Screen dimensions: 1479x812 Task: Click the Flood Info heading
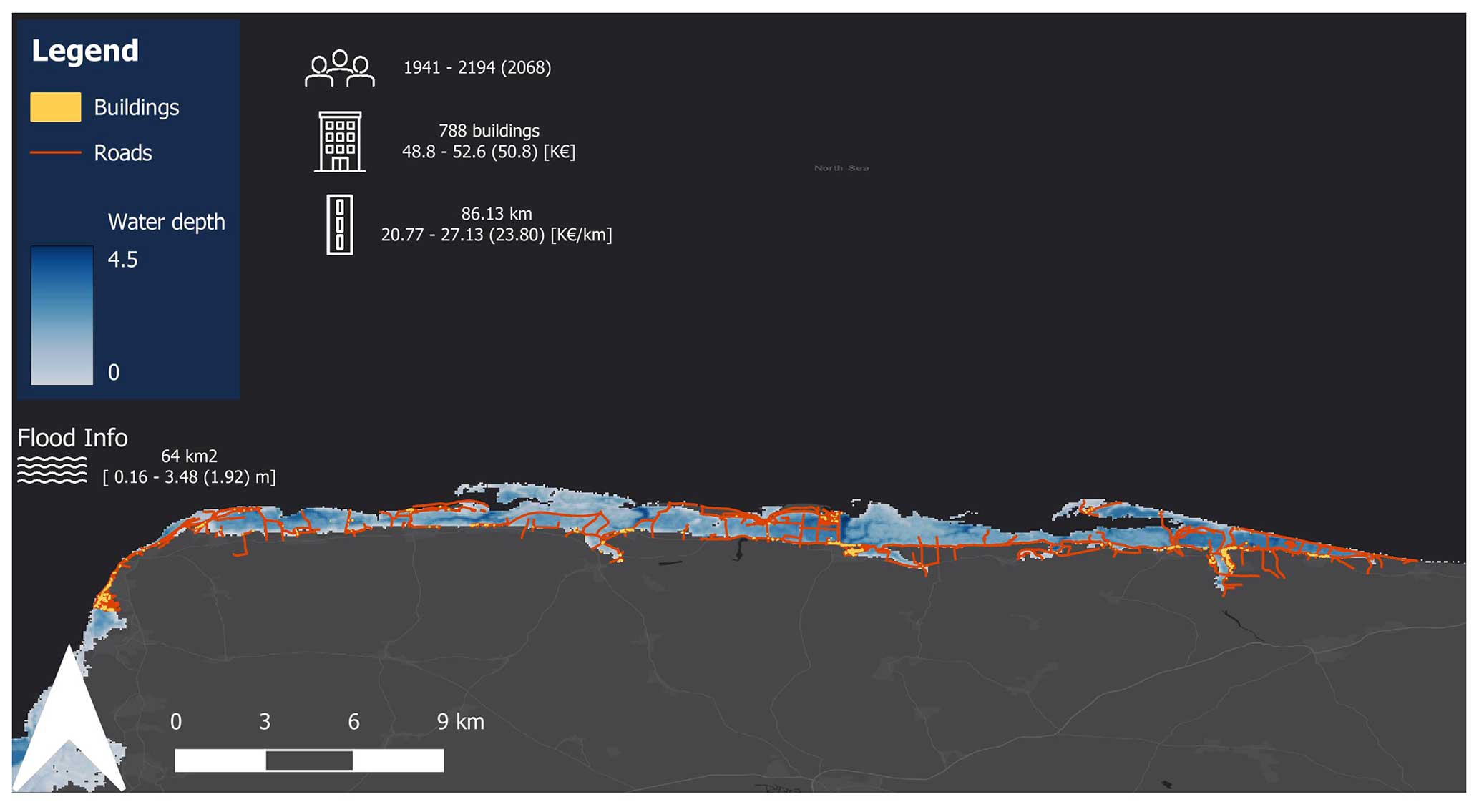(x=72, y=438)
